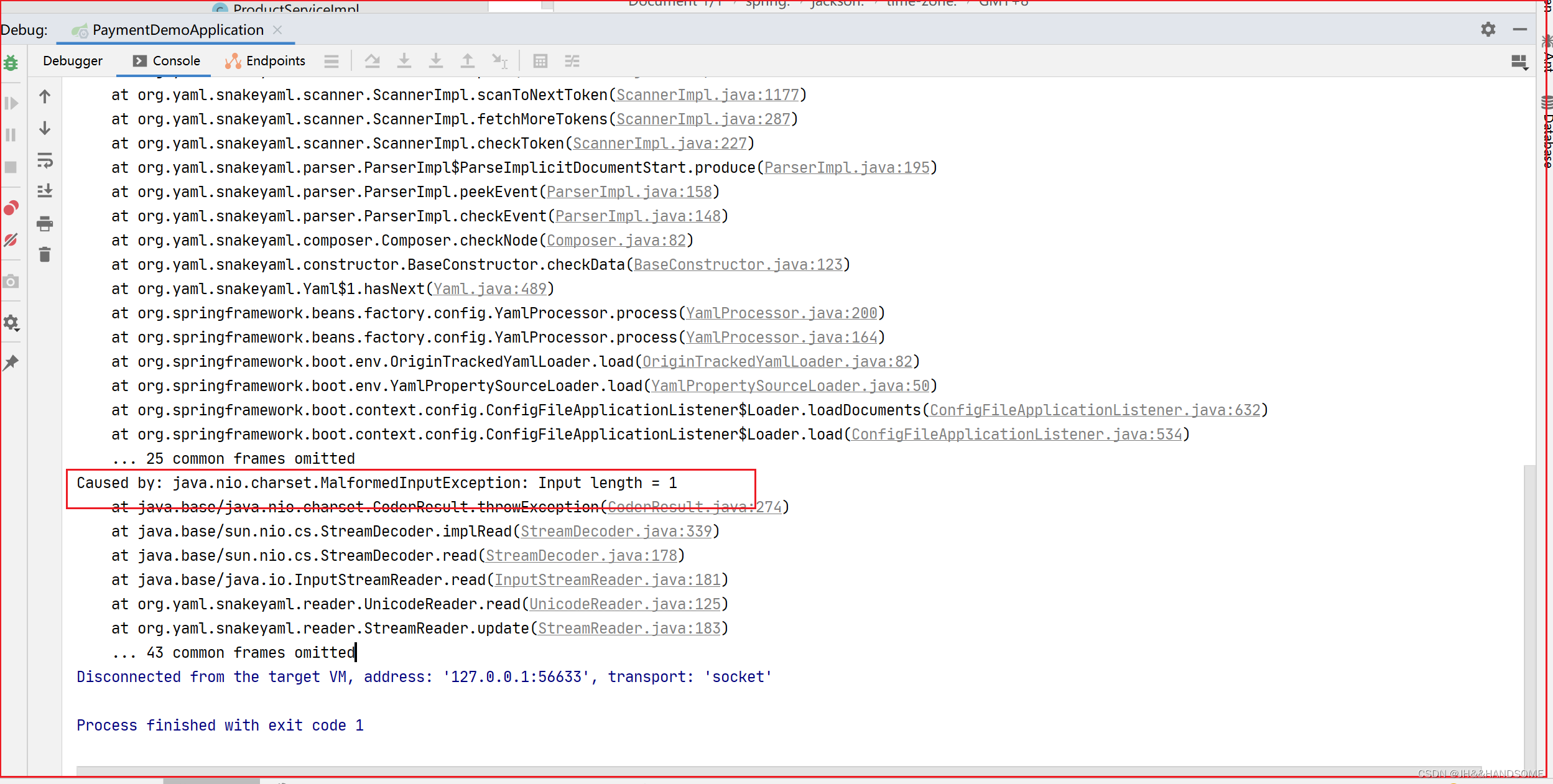Click the Step Out toolbar icon
Image resolution: width=1553 pixels, height=784 pixels.
[468, 61]
